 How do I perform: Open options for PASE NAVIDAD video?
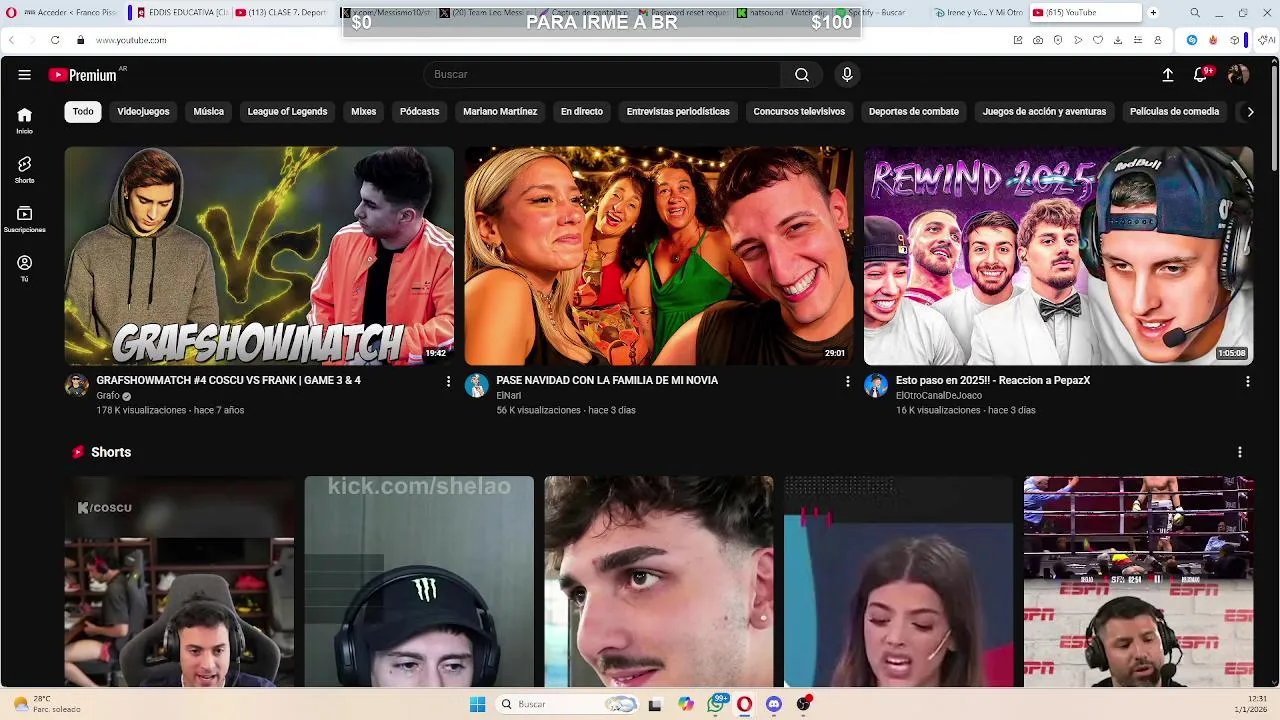coord(847,382)
